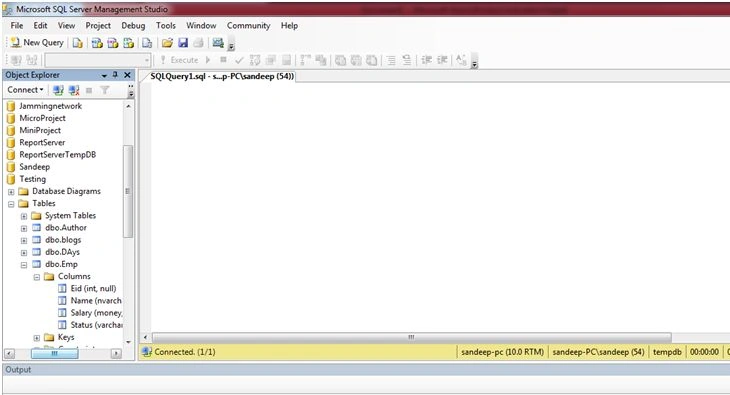Screen dimensions: 730x395
Task: Close the Object Explorer panel
Action: tap(128, 75)
